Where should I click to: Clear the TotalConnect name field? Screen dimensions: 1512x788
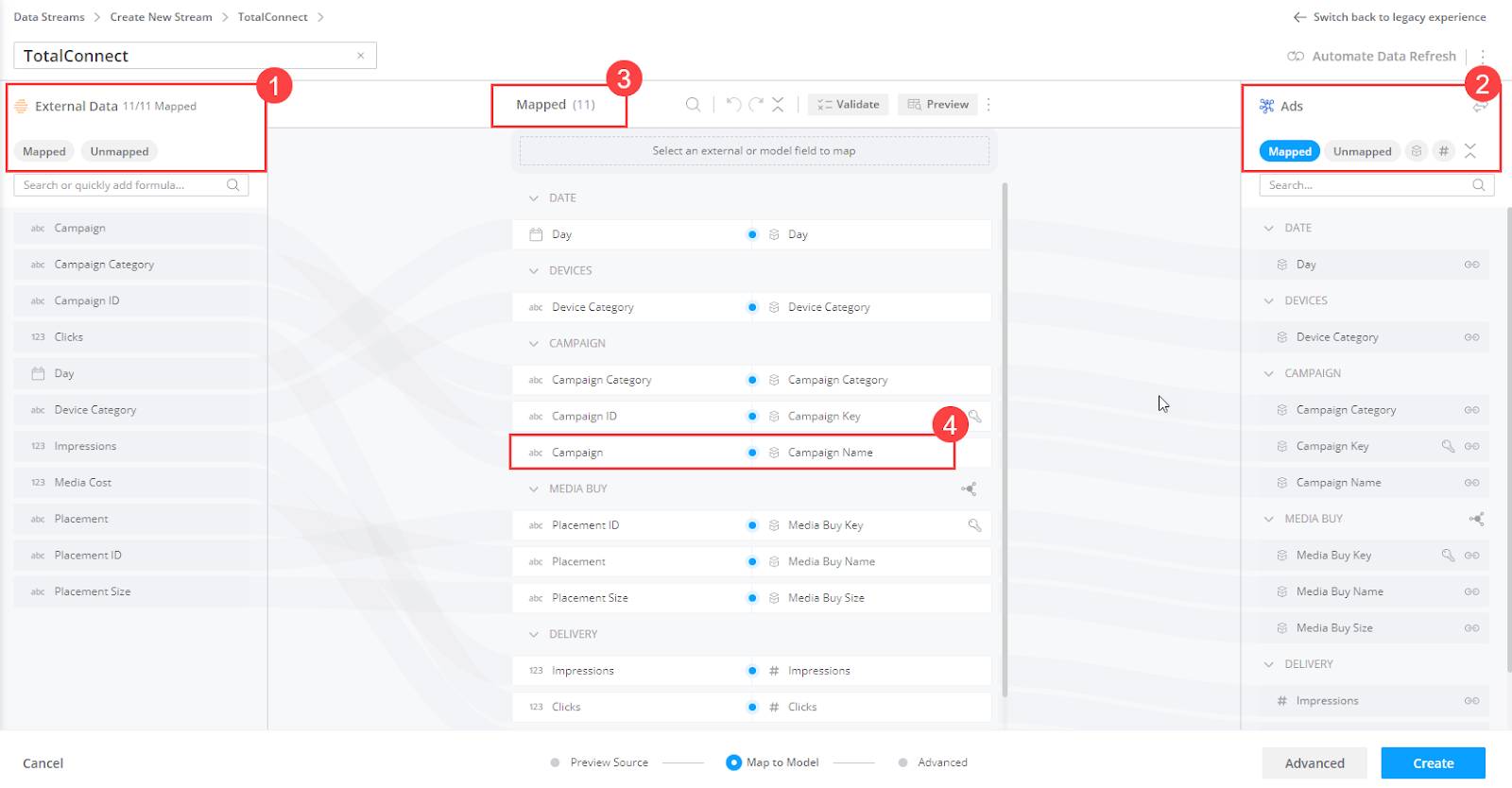361,56
